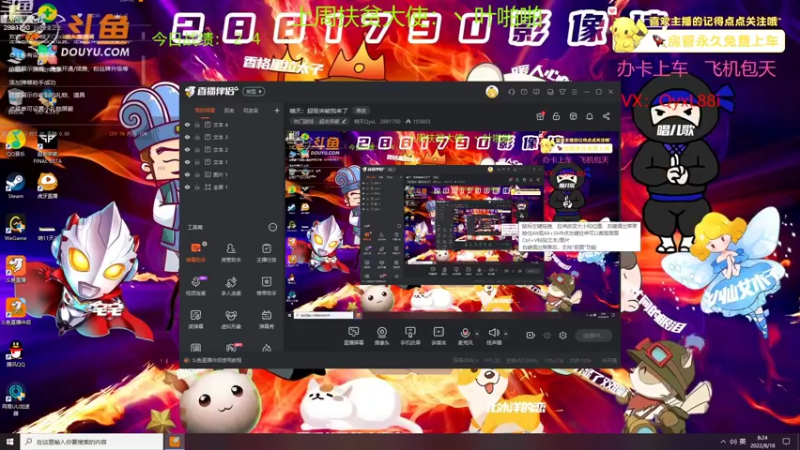The image size is (800, 450).
Task: Click the 修改 edit title button
Action: (x=361, y=110)
